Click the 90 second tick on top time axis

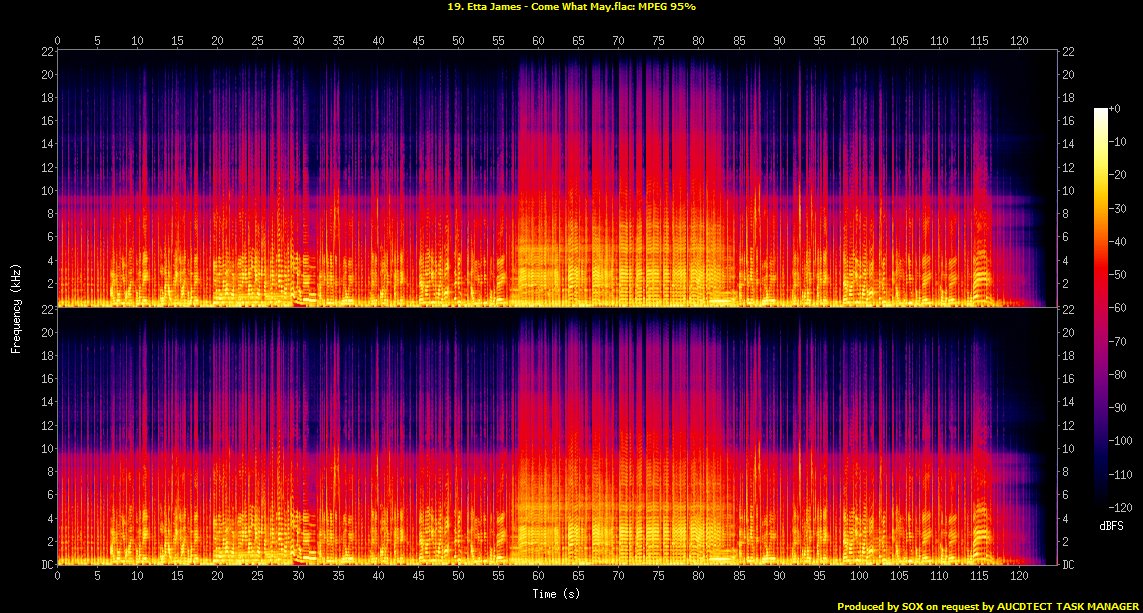(779, 41)
